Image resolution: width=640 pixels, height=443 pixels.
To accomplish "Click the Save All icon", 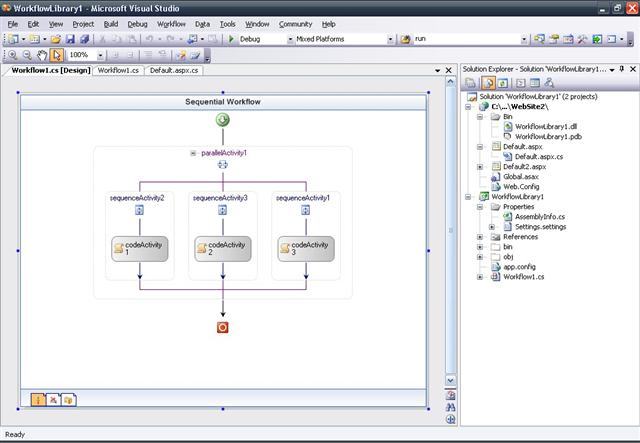I will coord(84,39).
